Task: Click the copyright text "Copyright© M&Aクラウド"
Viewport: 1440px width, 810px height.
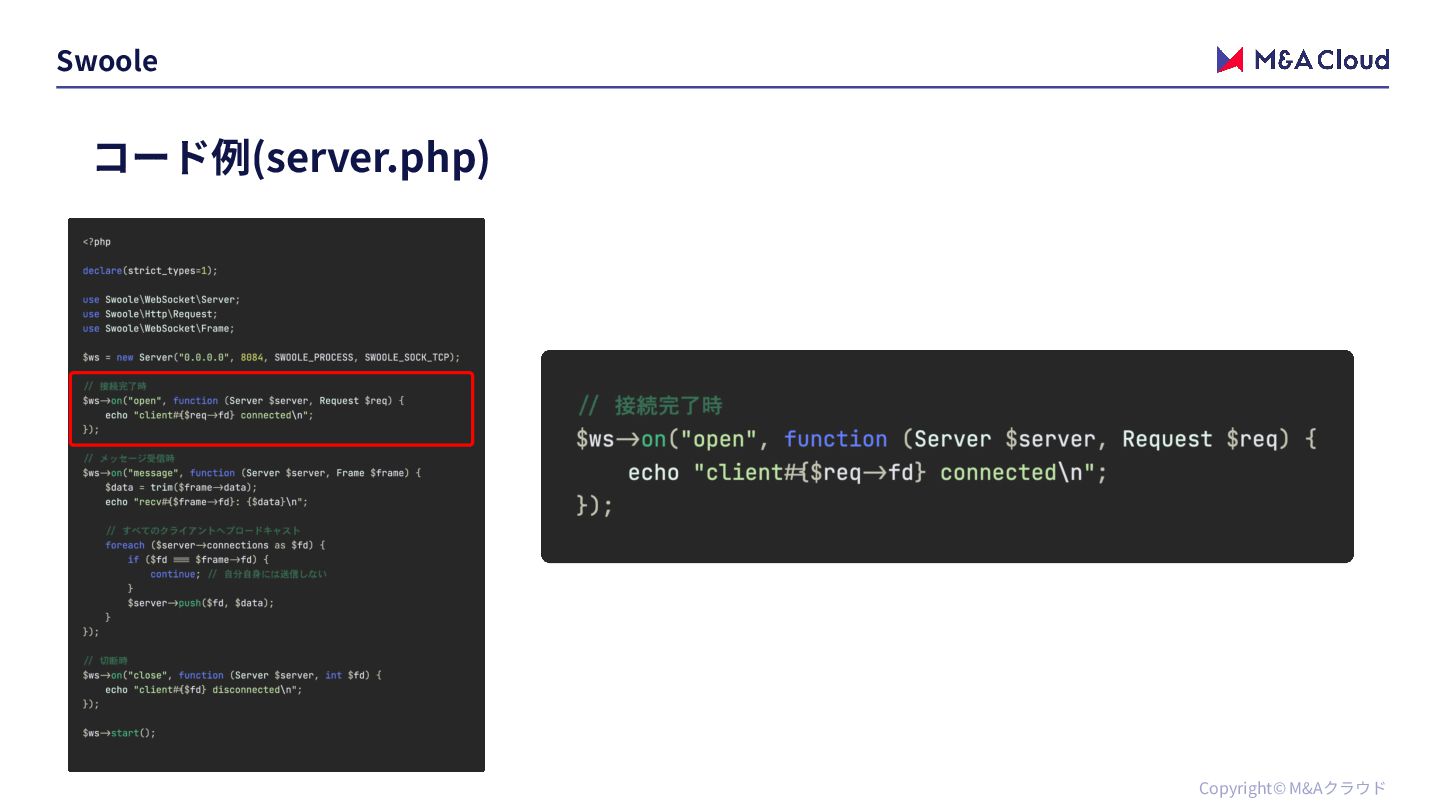Action: [x=1292, y=788]
